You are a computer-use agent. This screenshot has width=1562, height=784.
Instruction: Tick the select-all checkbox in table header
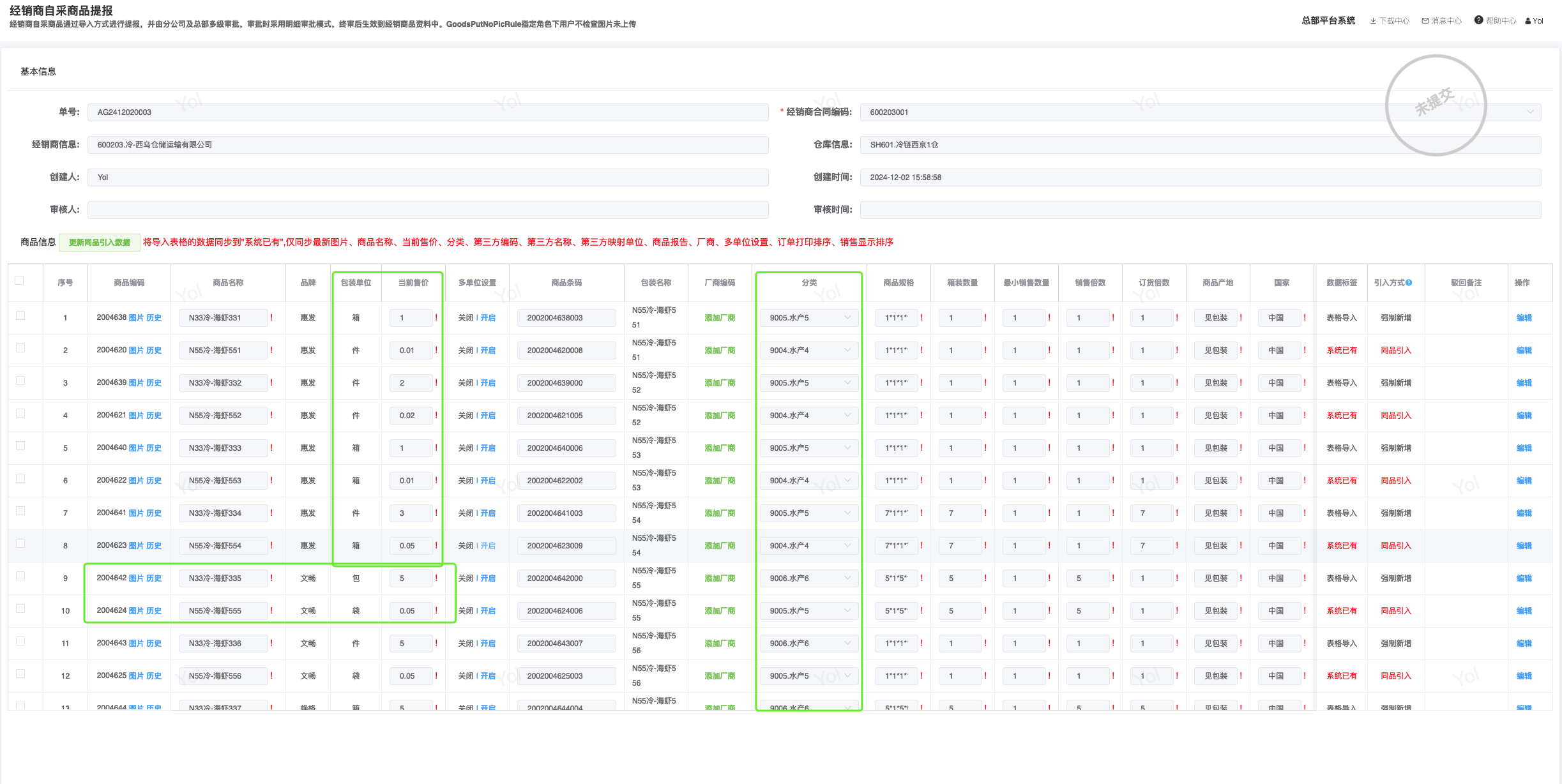(19, 280)
